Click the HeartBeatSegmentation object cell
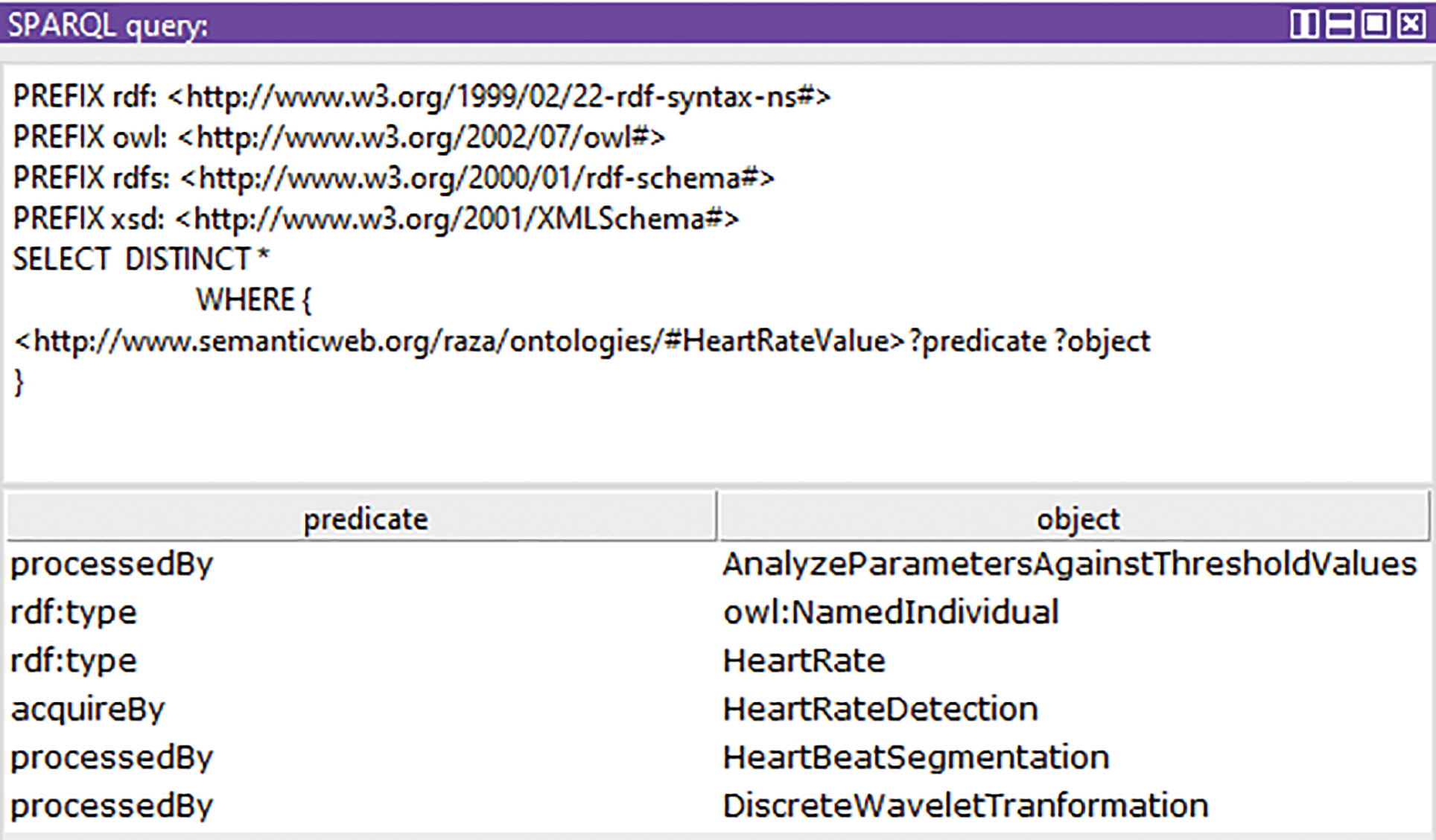Viewport: 1436px width, 840px height. click(915, 757)
